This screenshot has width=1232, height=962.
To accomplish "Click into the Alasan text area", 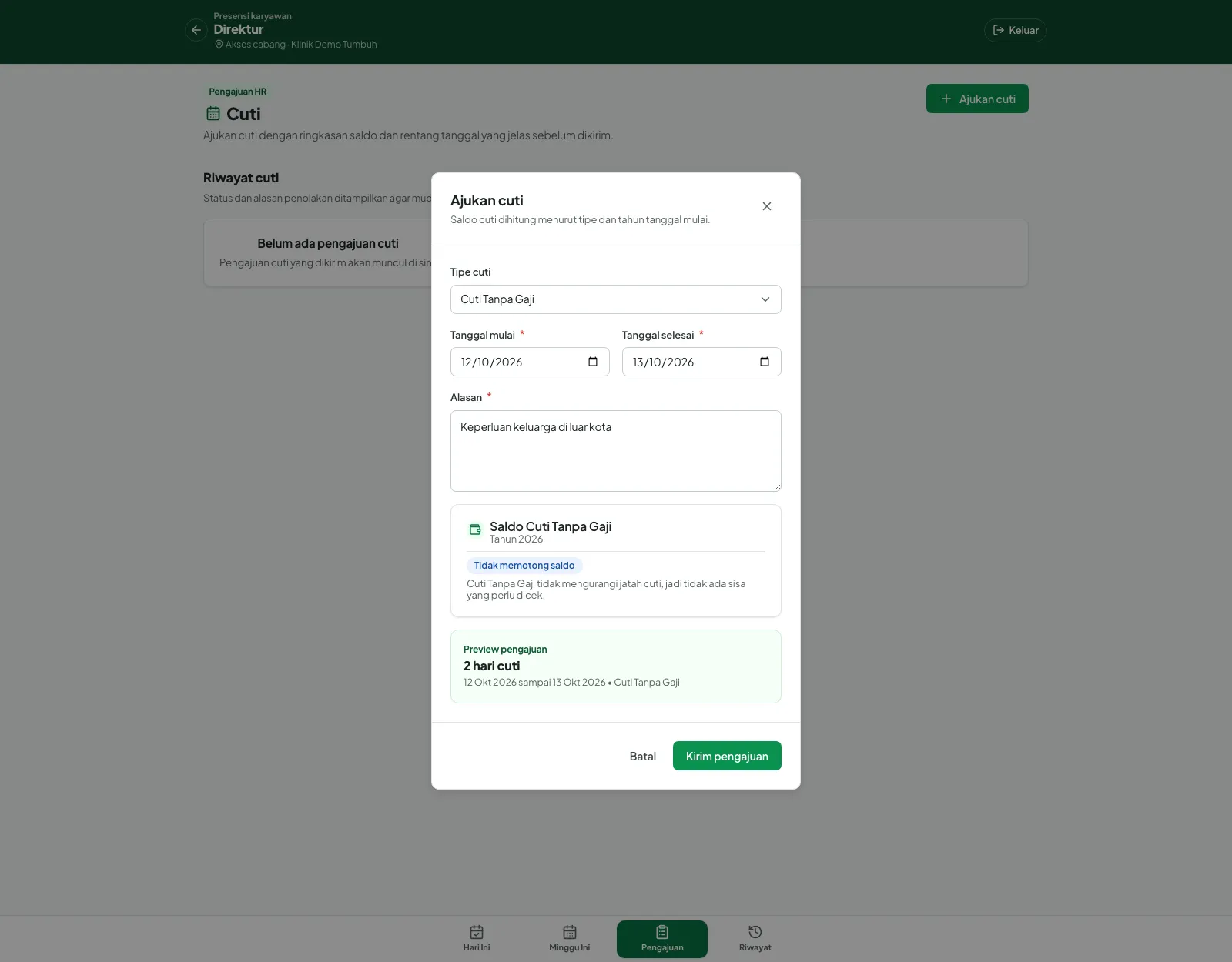I will 615,451.
